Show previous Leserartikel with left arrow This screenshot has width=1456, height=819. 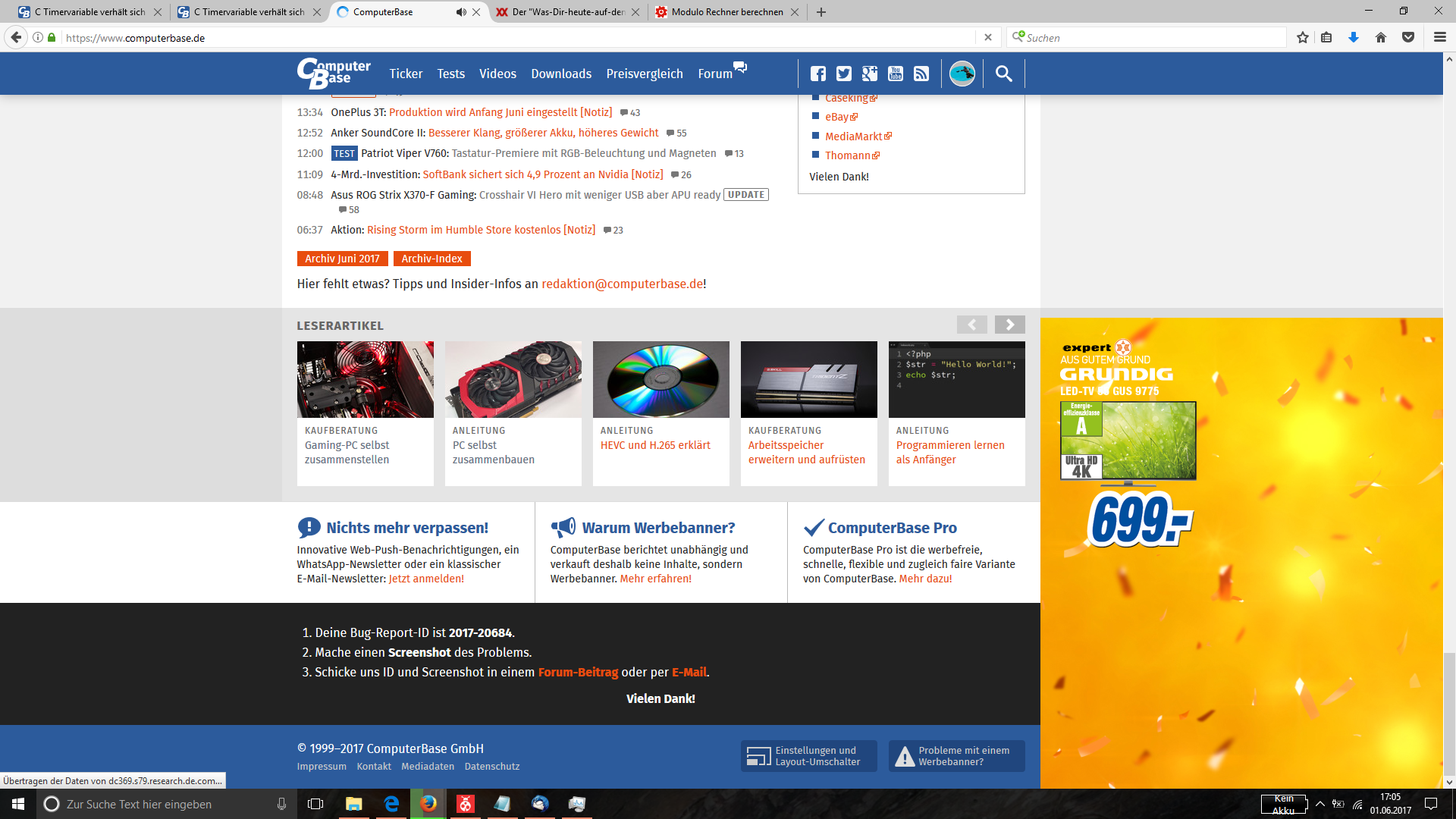pos(971,325)
